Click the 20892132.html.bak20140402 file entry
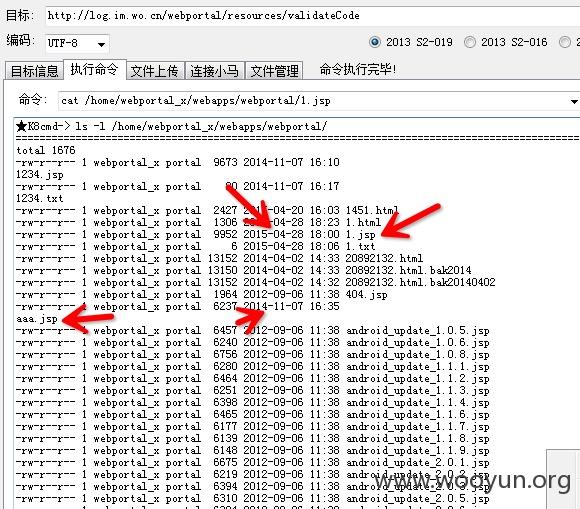Image resolution: width=580 pixels, height=509 pixels. [x=421, y=282]
